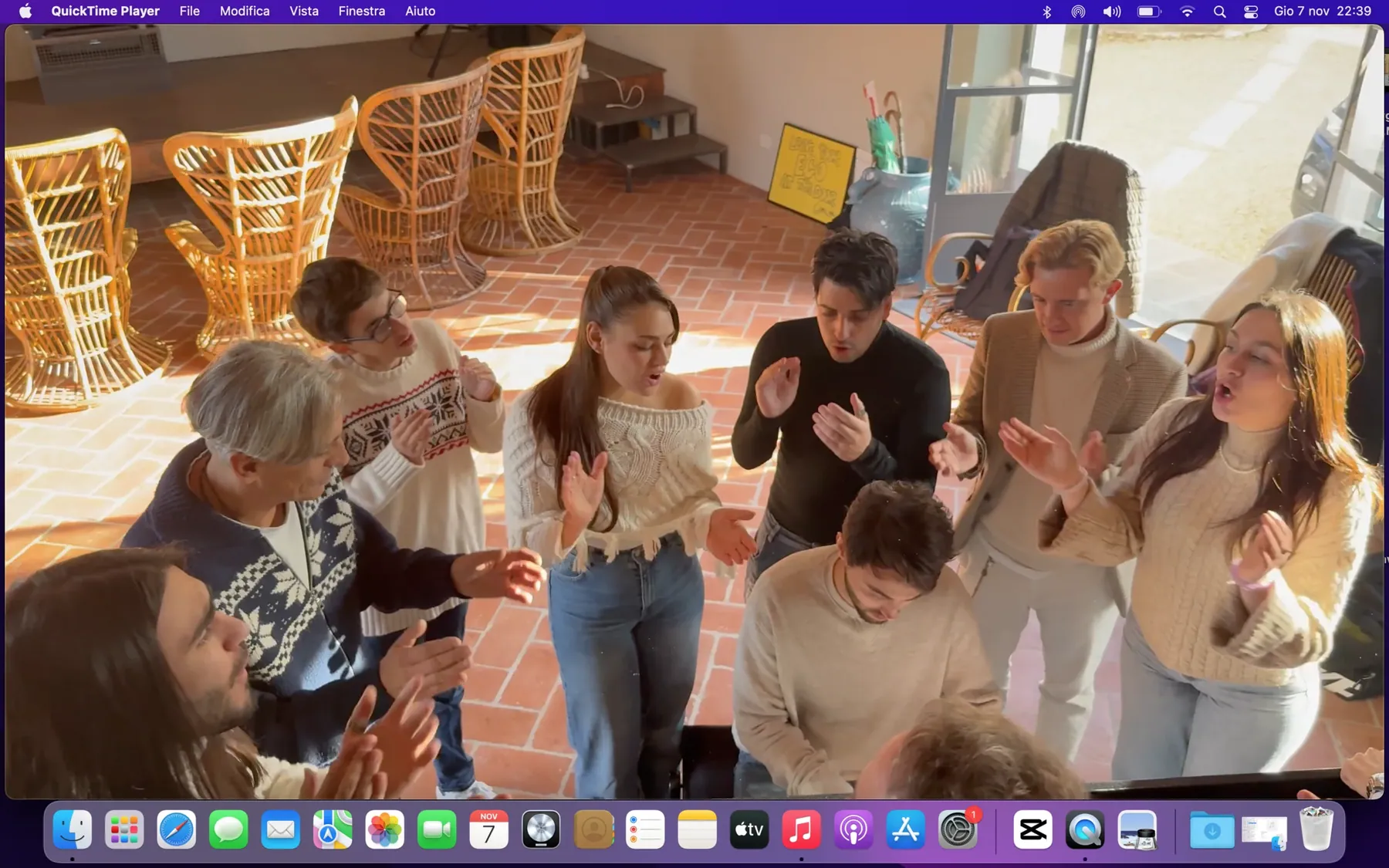Open the Apple menu
This screenshot has width=1389, height=868.
coord(25,11)
